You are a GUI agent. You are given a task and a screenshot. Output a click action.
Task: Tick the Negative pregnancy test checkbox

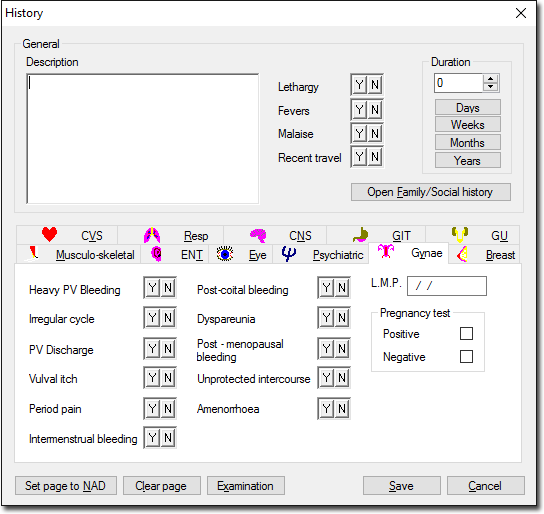(466, 357)
